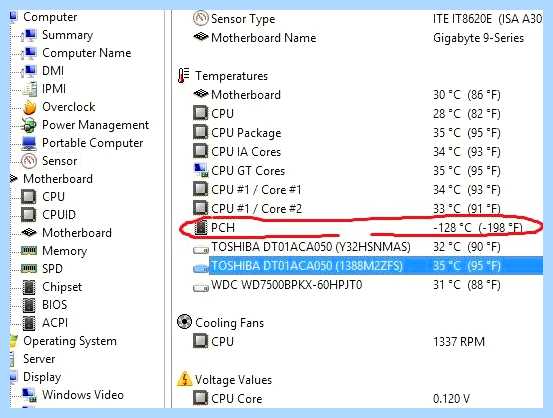
Task: Select the Server tree node
Action: pyautogui.click(x=39, y=359)
